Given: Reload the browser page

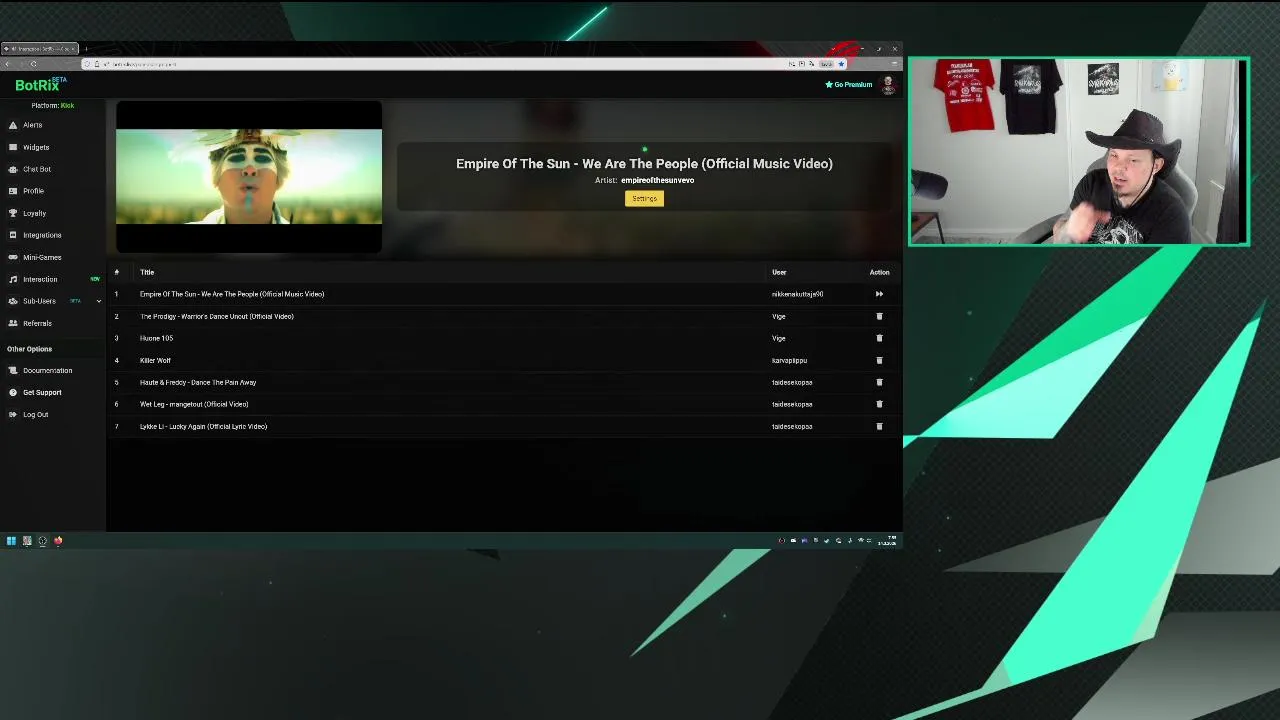Looking at the screenshot, I should 33,64.
